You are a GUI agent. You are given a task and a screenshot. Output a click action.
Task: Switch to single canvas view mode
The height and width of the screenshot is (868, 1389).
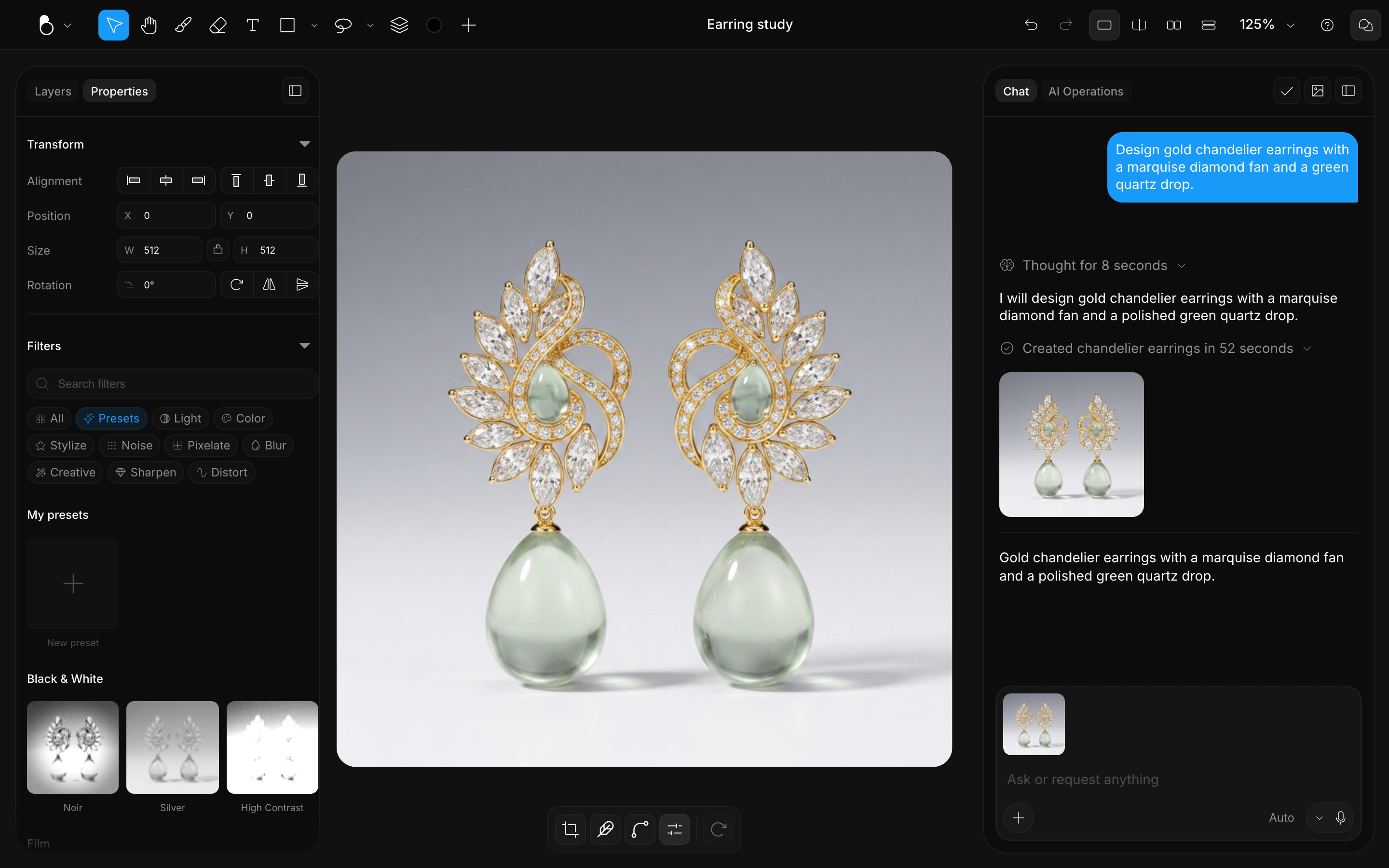point(1104,25)
